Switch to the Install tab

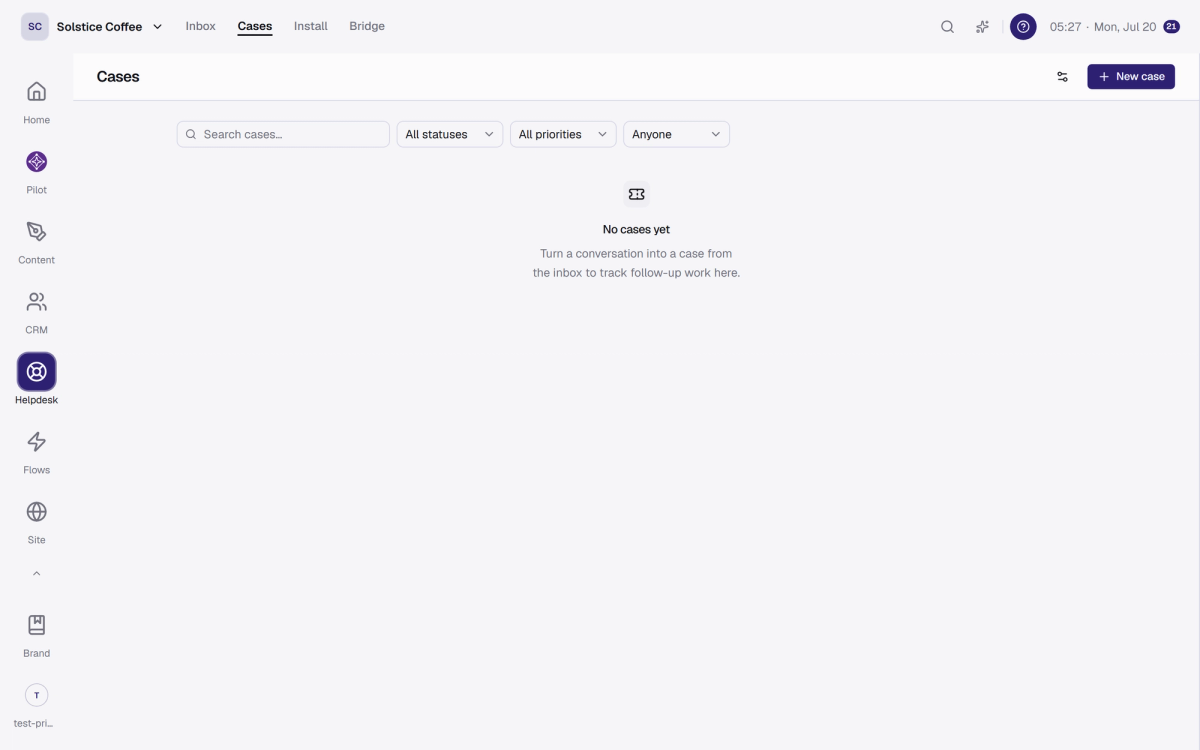tap(311, 26)
